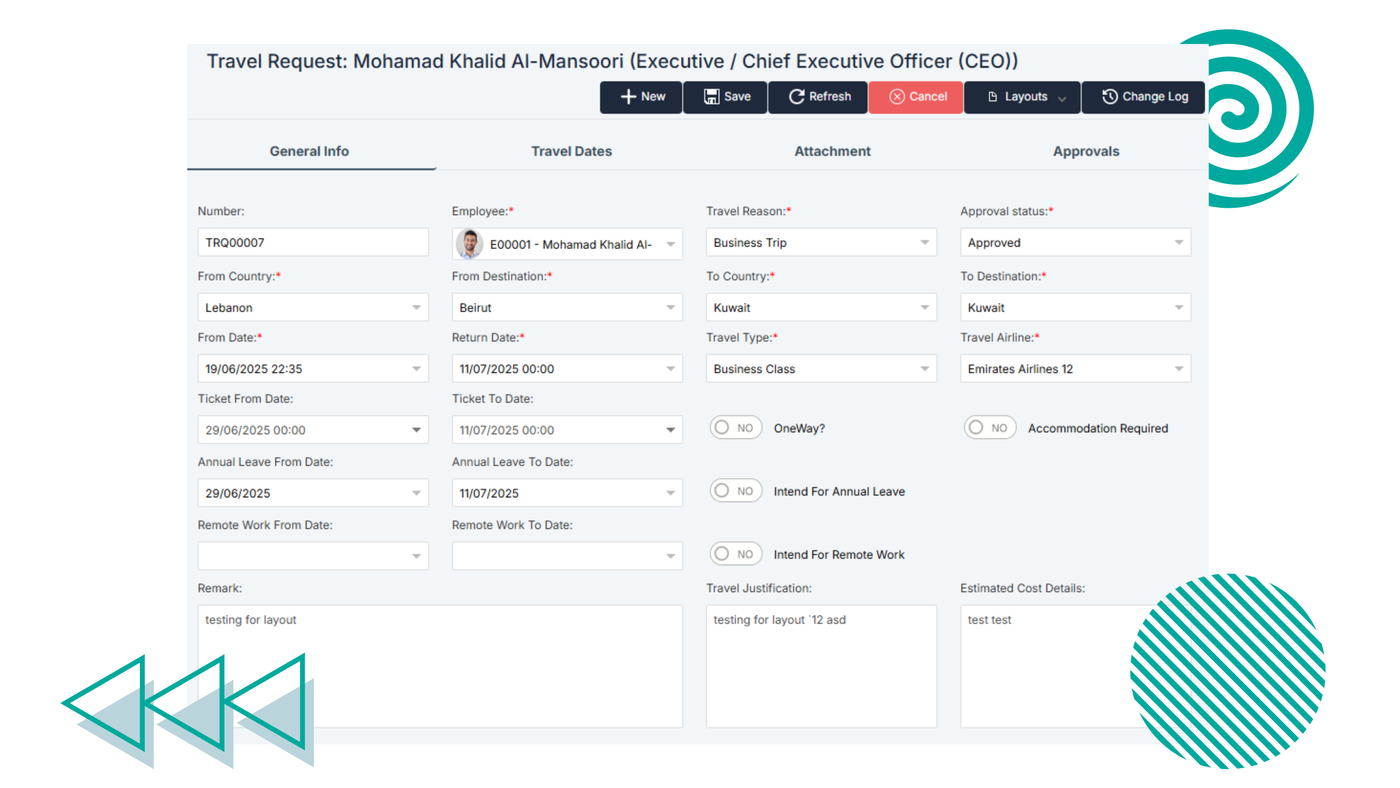The image size is (1400, 788).
Task: Click the circular arrow Refresh icon
Action: (x=796, y=97)
